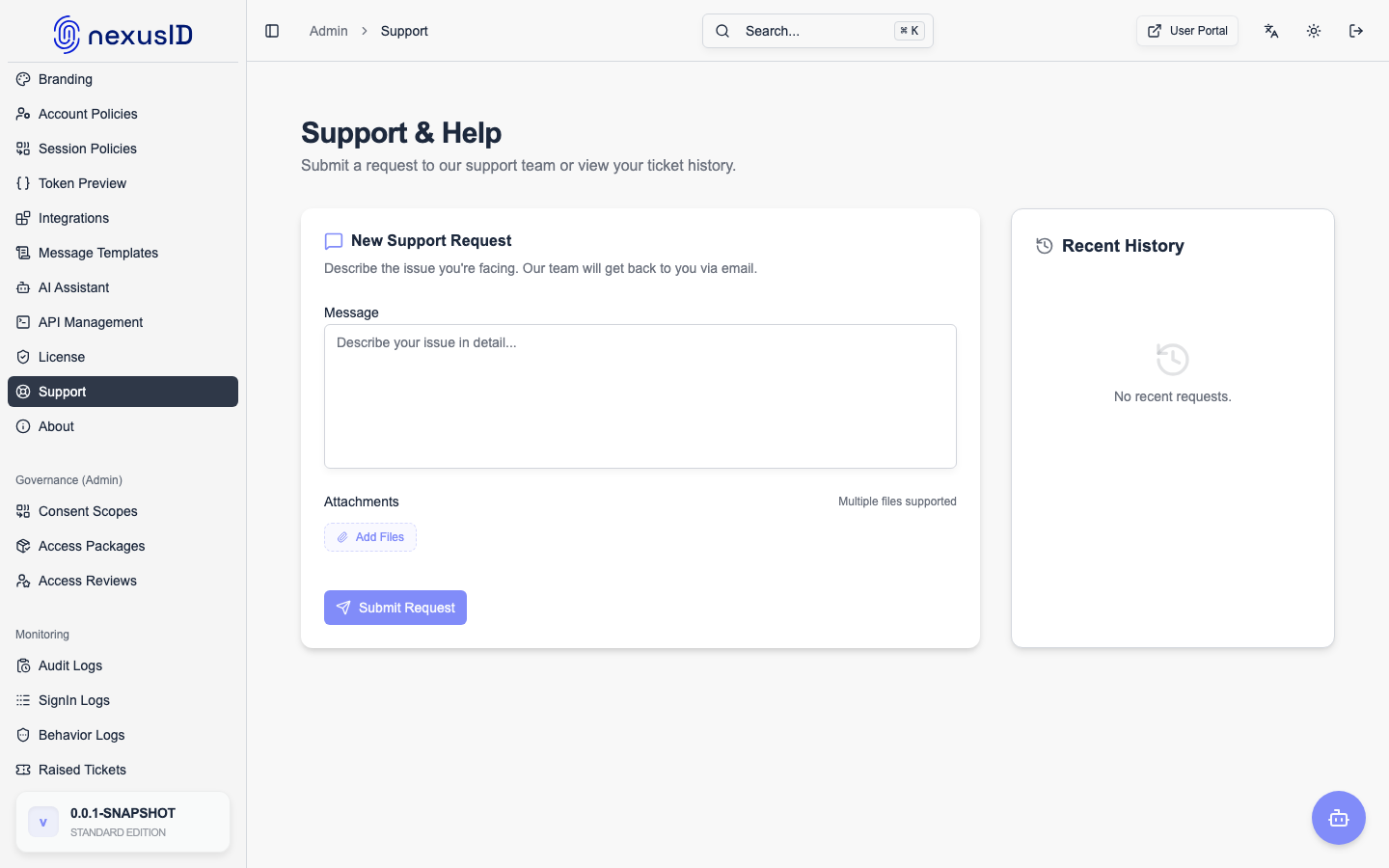The width and height of the screenshot is (1389, 868).
Task: Click the 'Governance (Admin)' section label
Action: (68, 480)
